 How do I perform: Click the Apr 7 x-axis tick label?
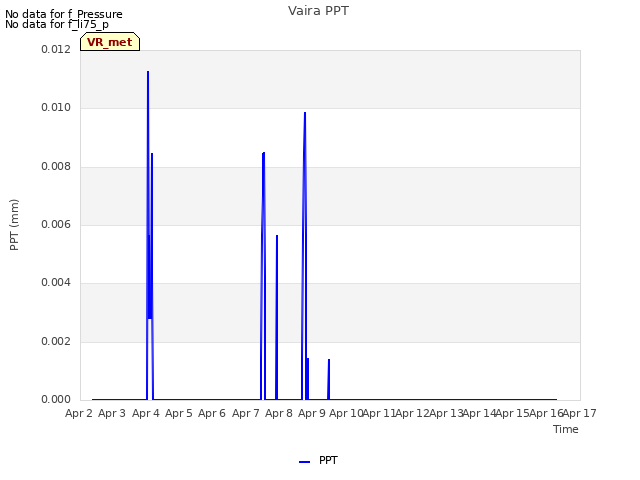pos(246,413)
